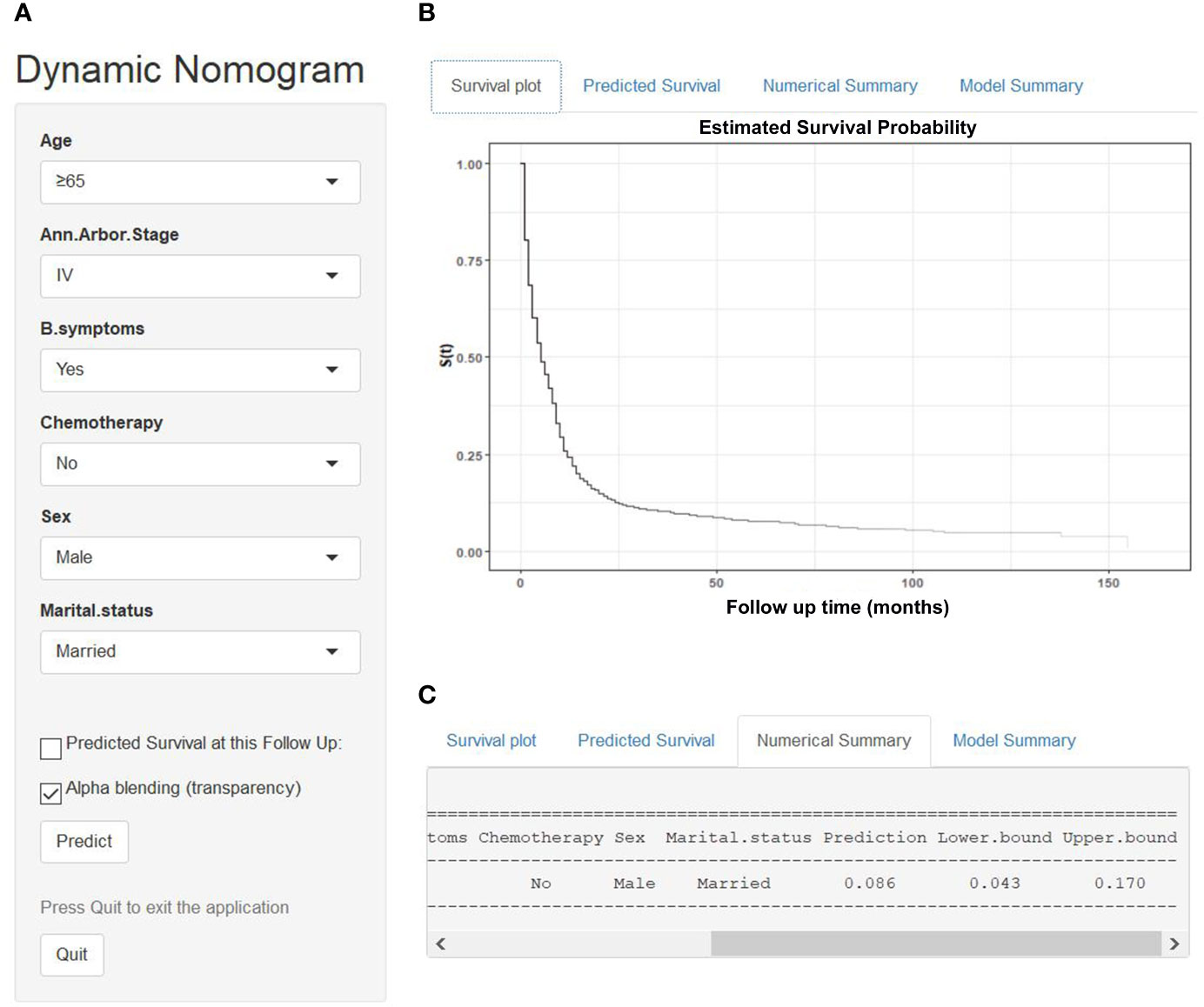1204x1007 pixels.
Task: Click the Dynamic Nomogram title
Action: click(x=190, y=70)
